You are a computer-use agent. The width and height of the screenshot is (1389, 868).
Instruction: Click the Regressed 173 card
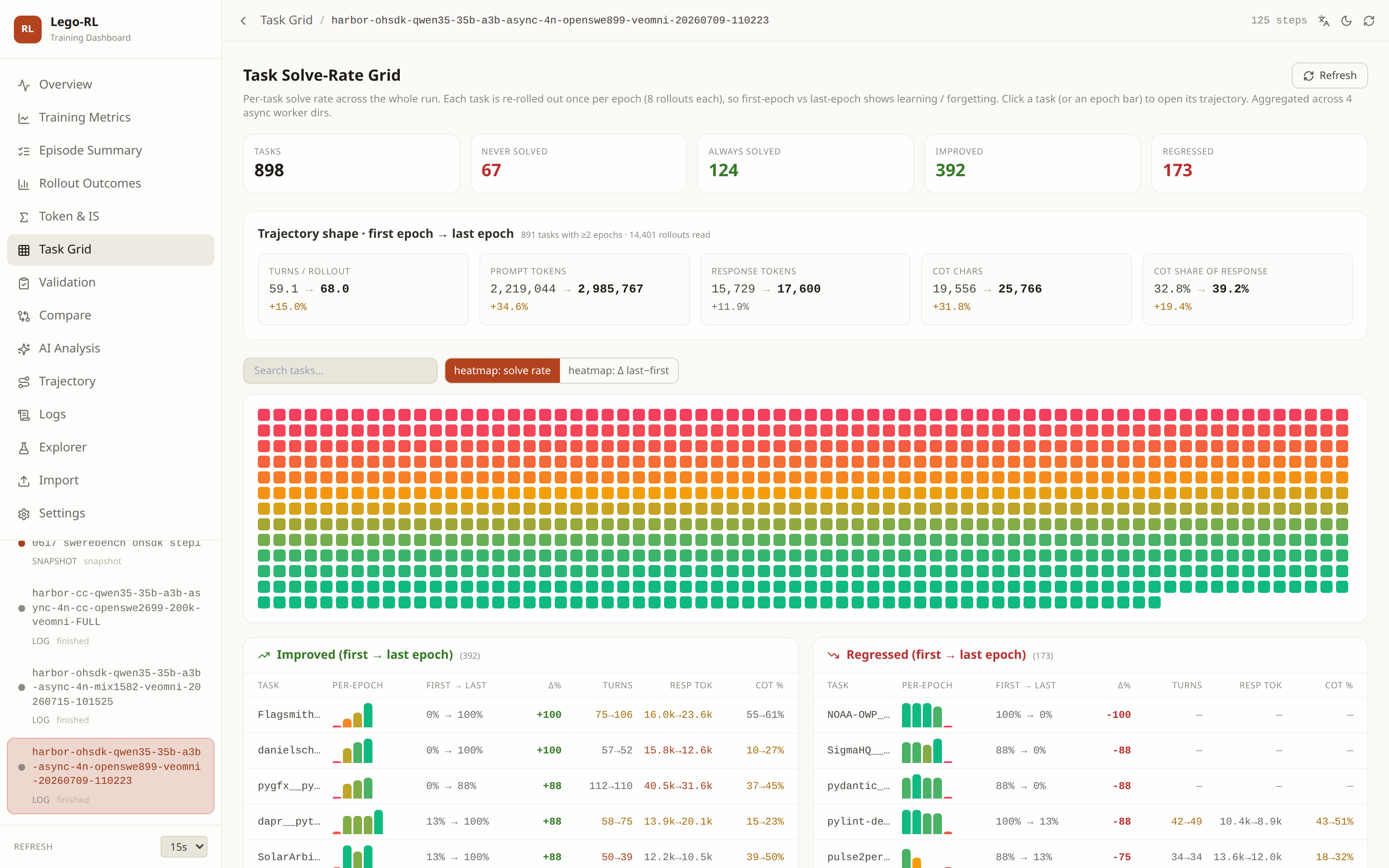(x=1259, y=164)
